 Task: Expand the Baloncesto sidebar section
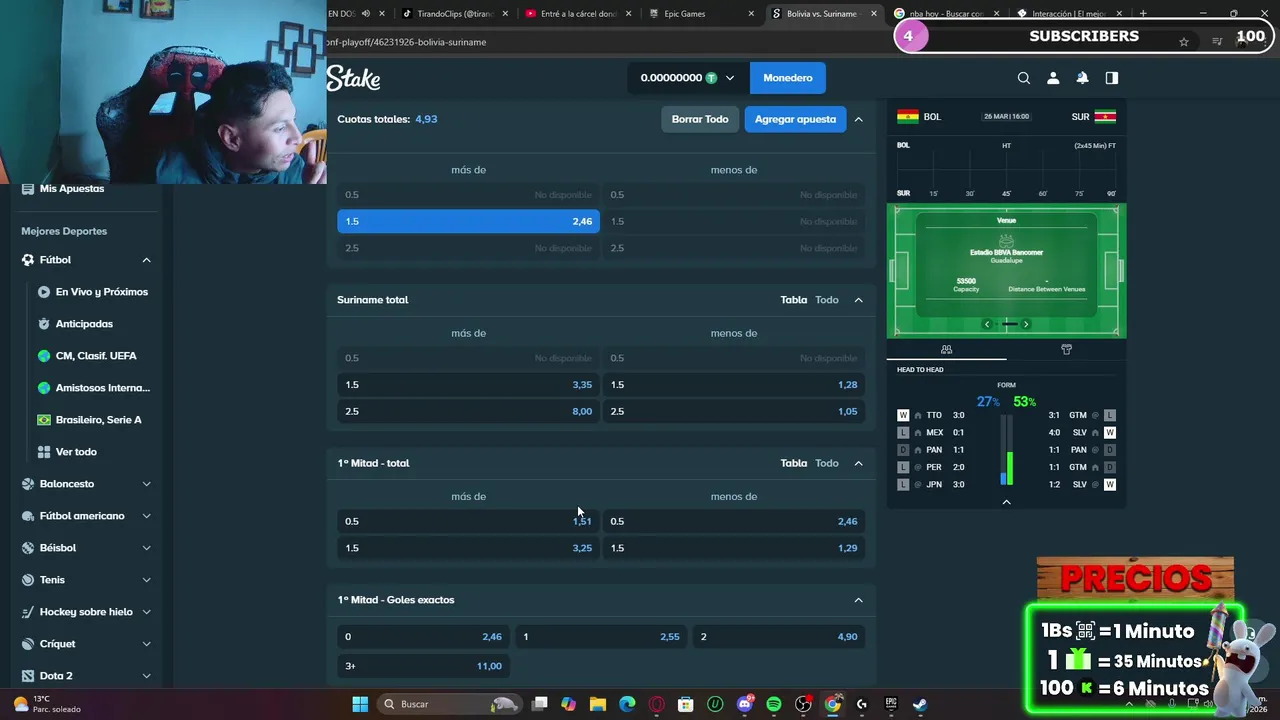click(146, 484)
